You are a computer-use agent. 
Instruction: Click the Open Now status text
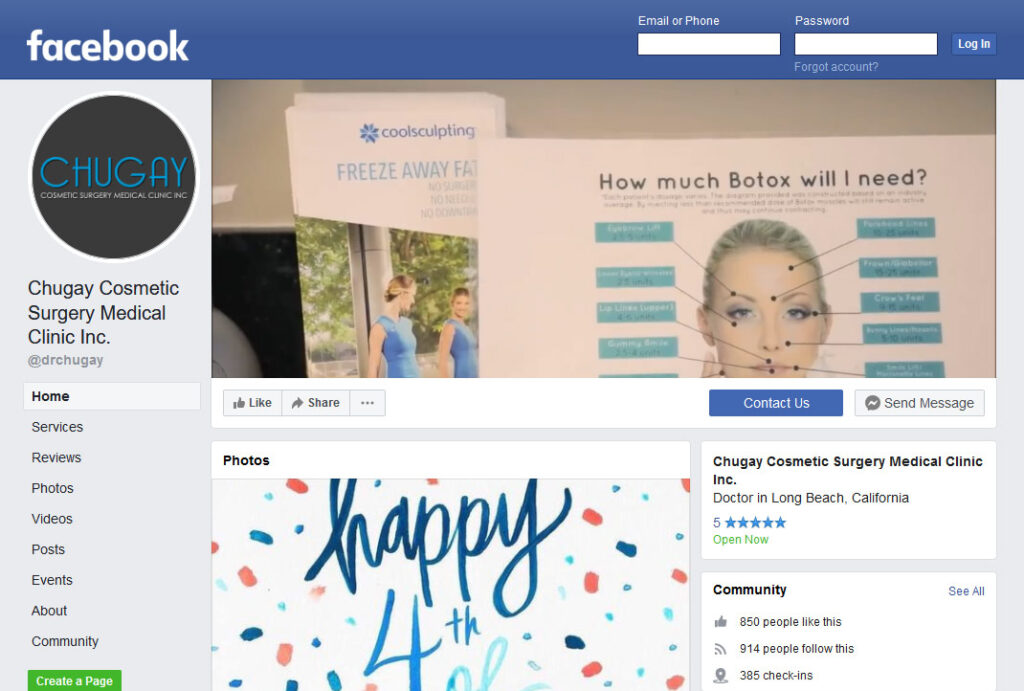[741, 539]
